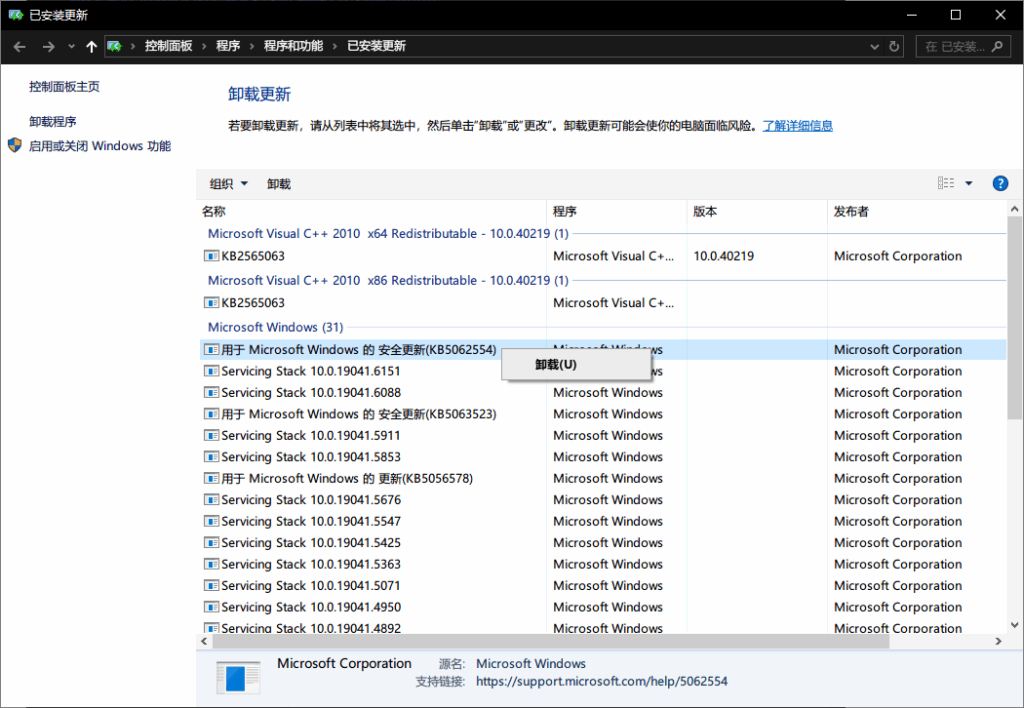Refresh the installed updates list
The width and height of the screenshot is (1024, 708).
894,46
